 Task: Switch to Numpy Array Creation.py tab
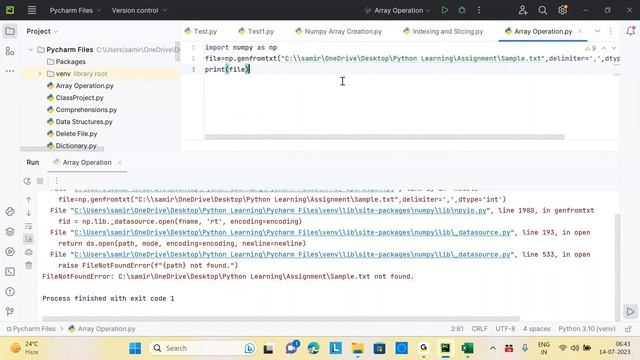[339, 31]
